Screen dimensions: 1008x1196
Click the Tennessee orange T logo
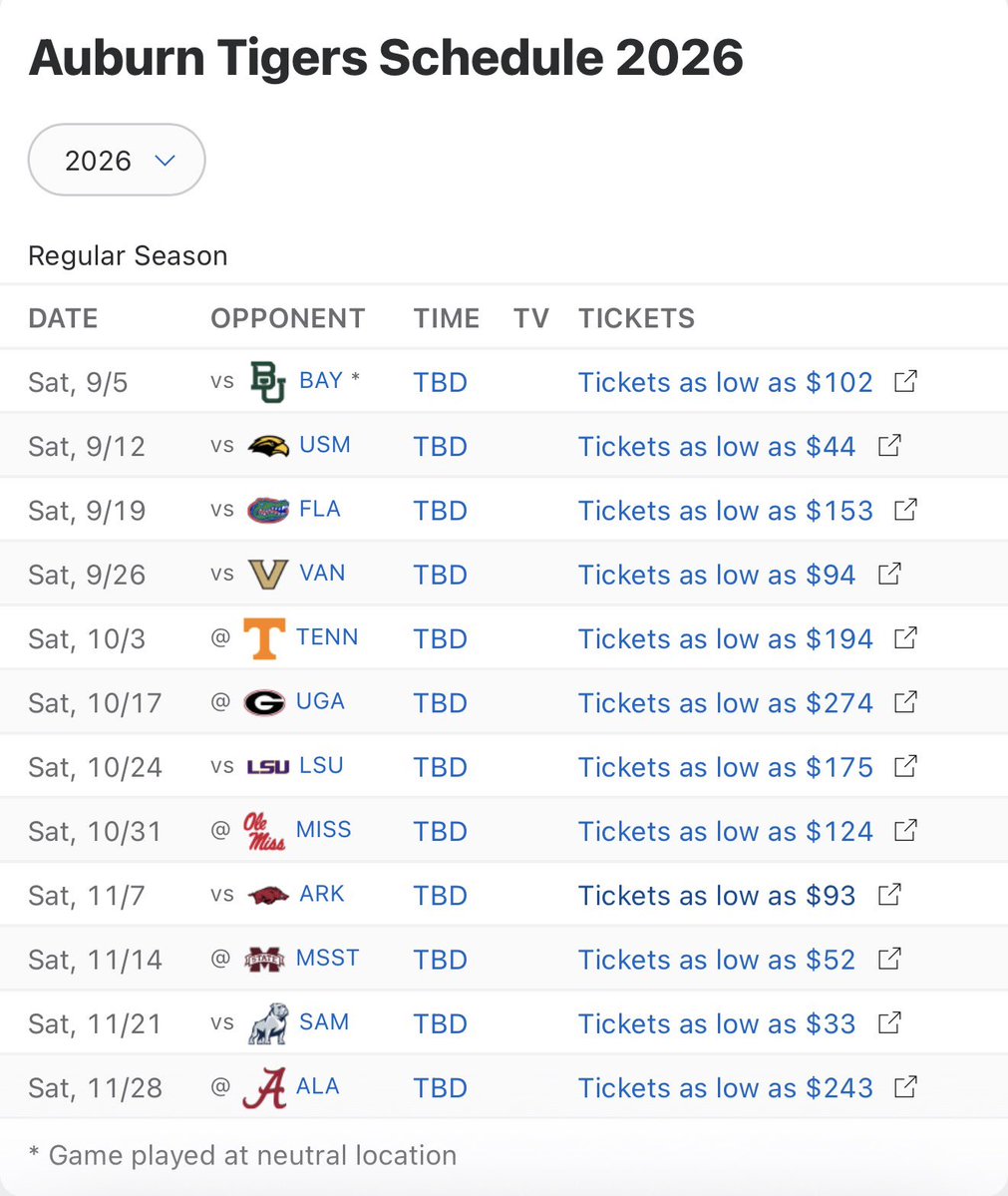[x=264, y=638]
